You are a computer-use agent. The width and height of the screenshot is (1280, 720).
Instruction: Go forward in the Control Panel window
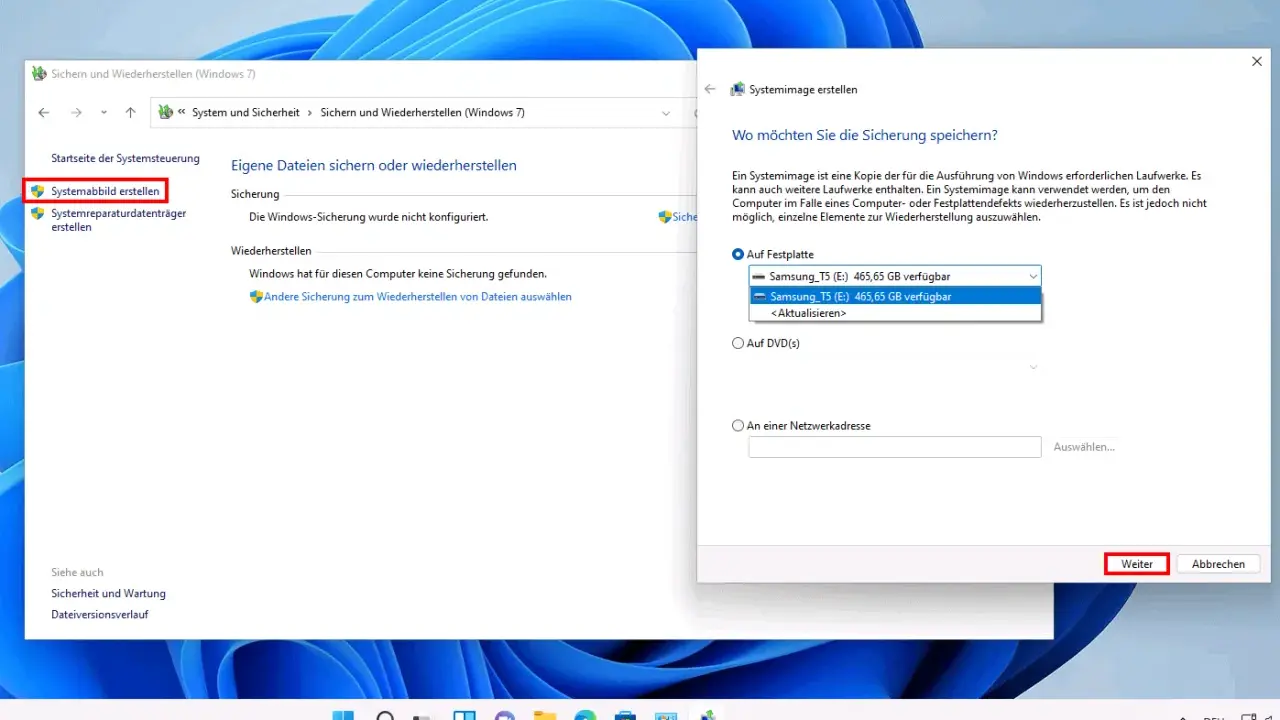coord(76,113)
